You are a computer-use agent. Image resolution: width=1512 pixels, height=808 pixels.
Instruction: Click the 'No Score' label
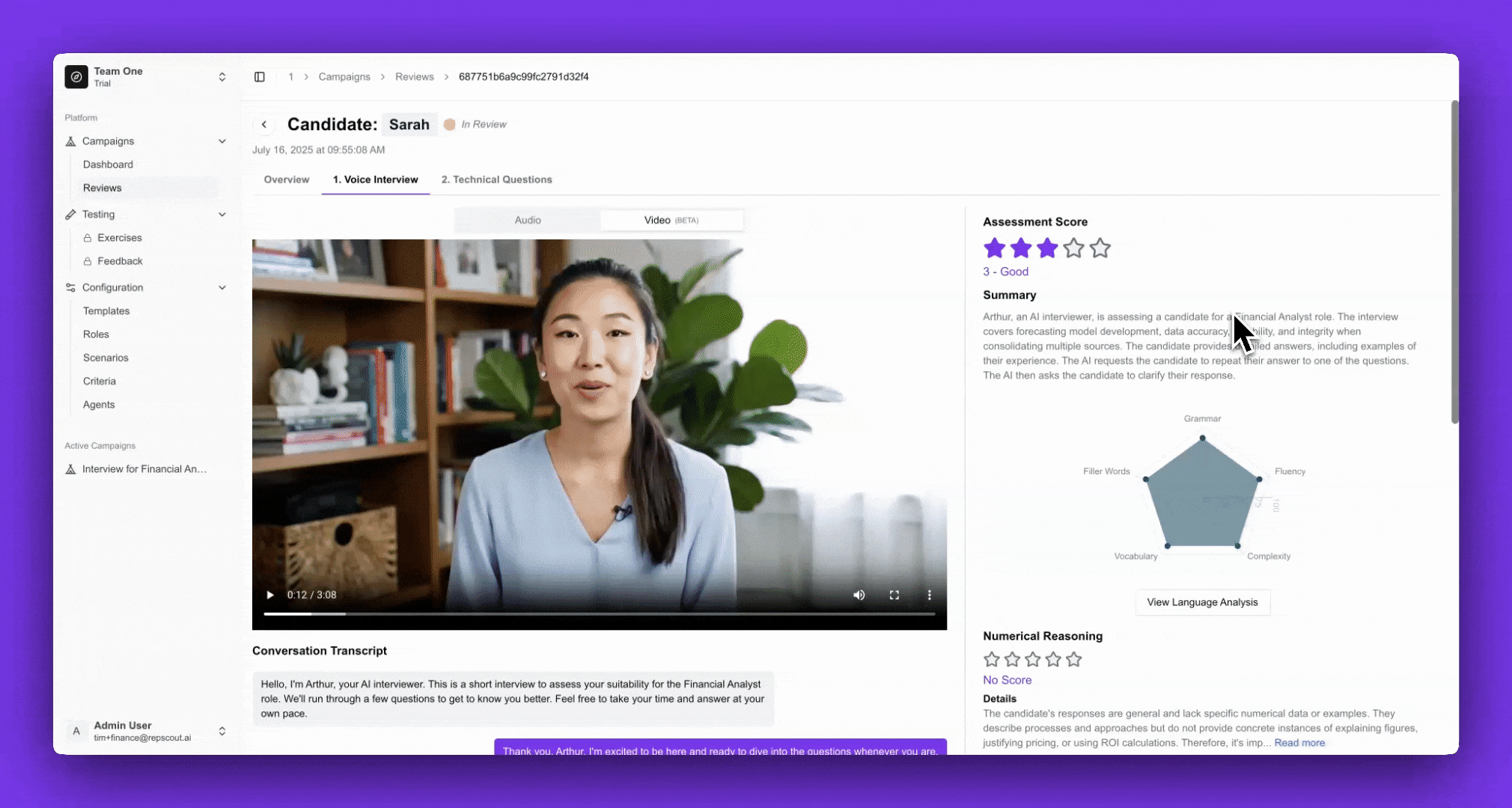pos(1008,681)
